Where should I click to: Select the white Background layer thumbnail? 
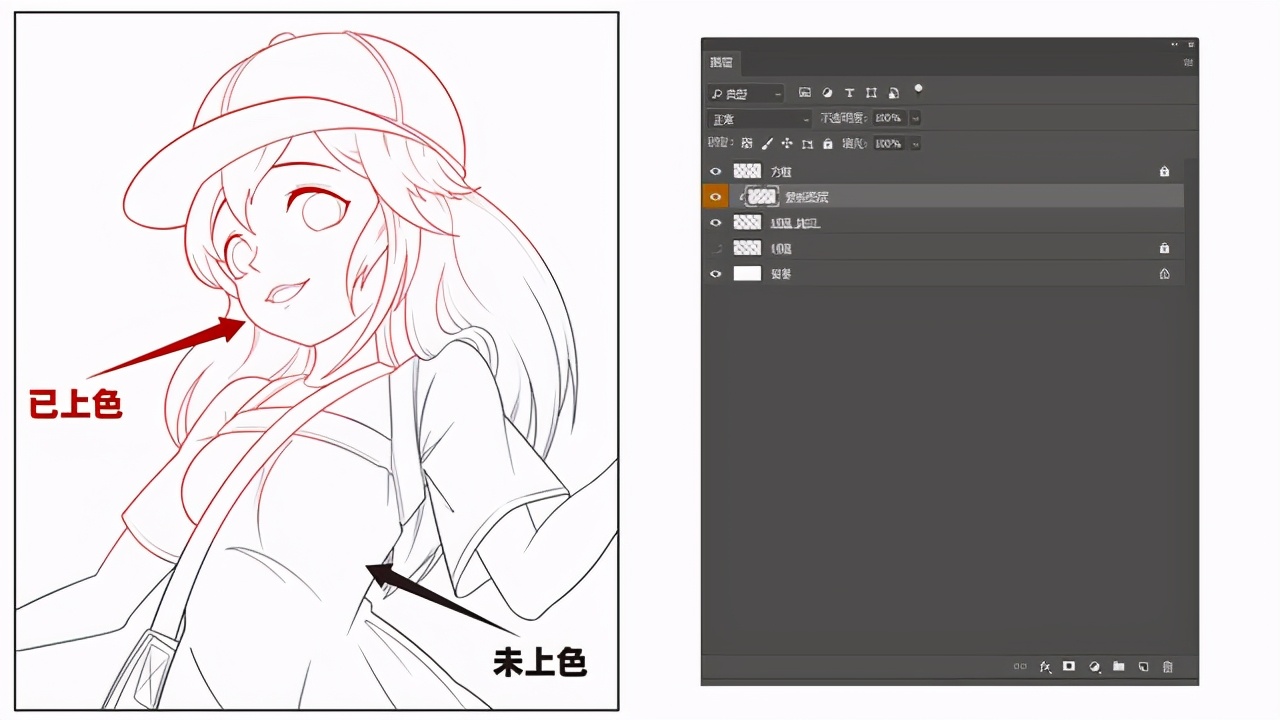point(747,274)
